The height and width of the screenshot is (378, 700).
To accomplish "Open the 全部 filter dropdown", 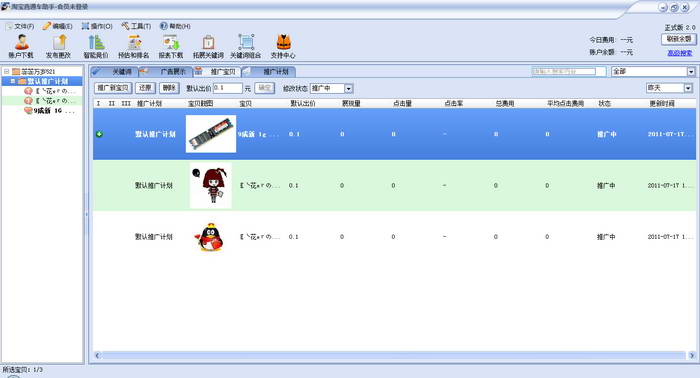I will pos(653,71).
